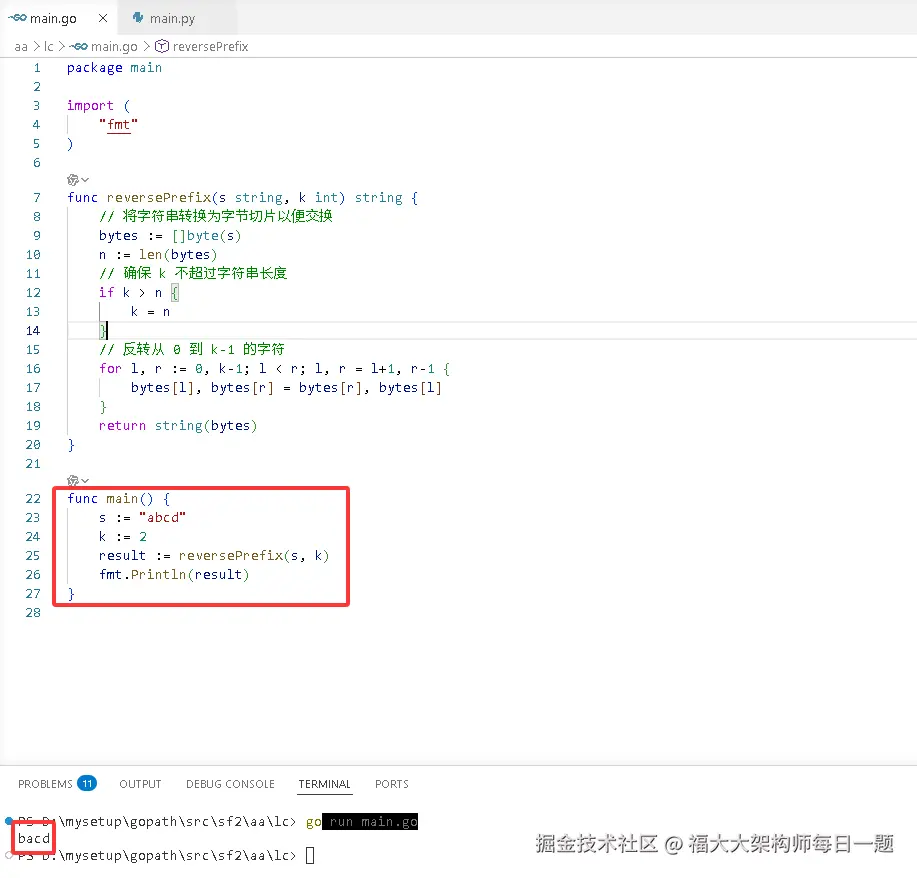
Task: Click the comment on line 11
Action: (193, 274)
